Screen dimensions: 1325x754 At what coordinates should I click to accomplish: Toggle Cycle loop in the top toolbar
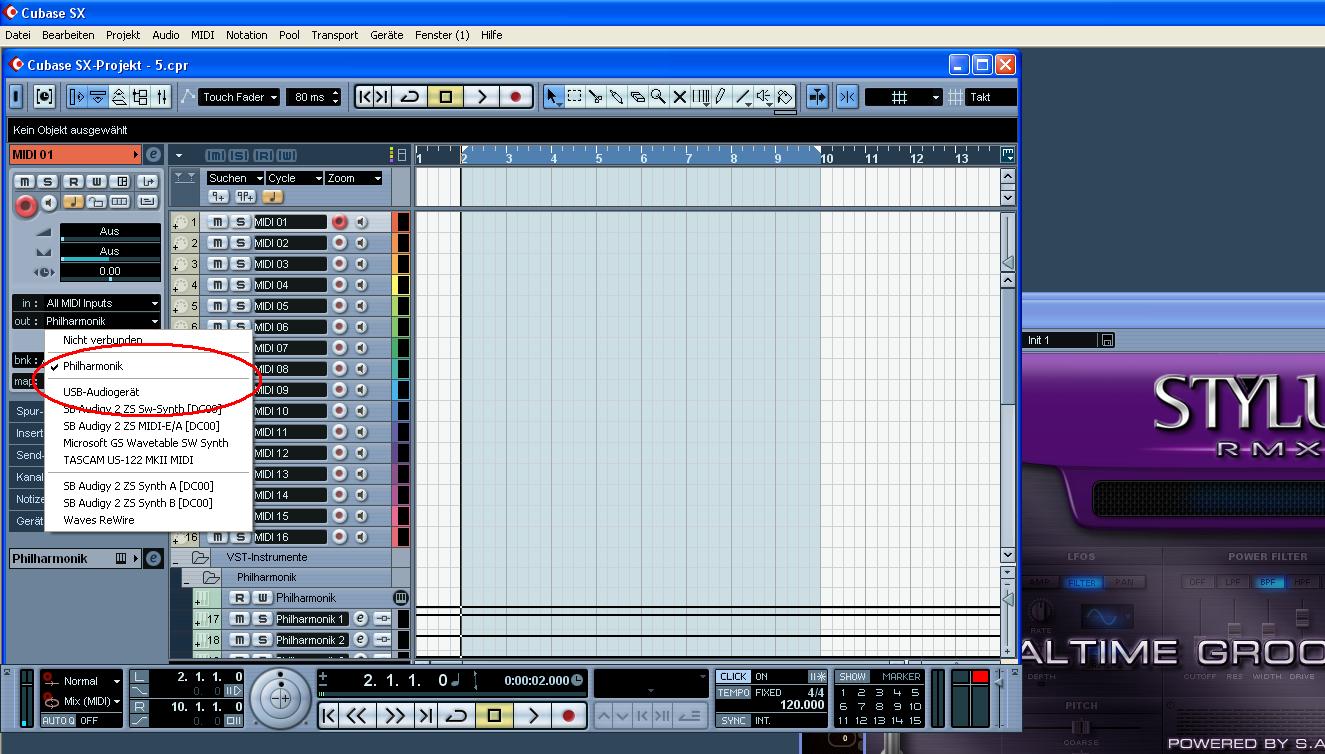tap(410, 97)
